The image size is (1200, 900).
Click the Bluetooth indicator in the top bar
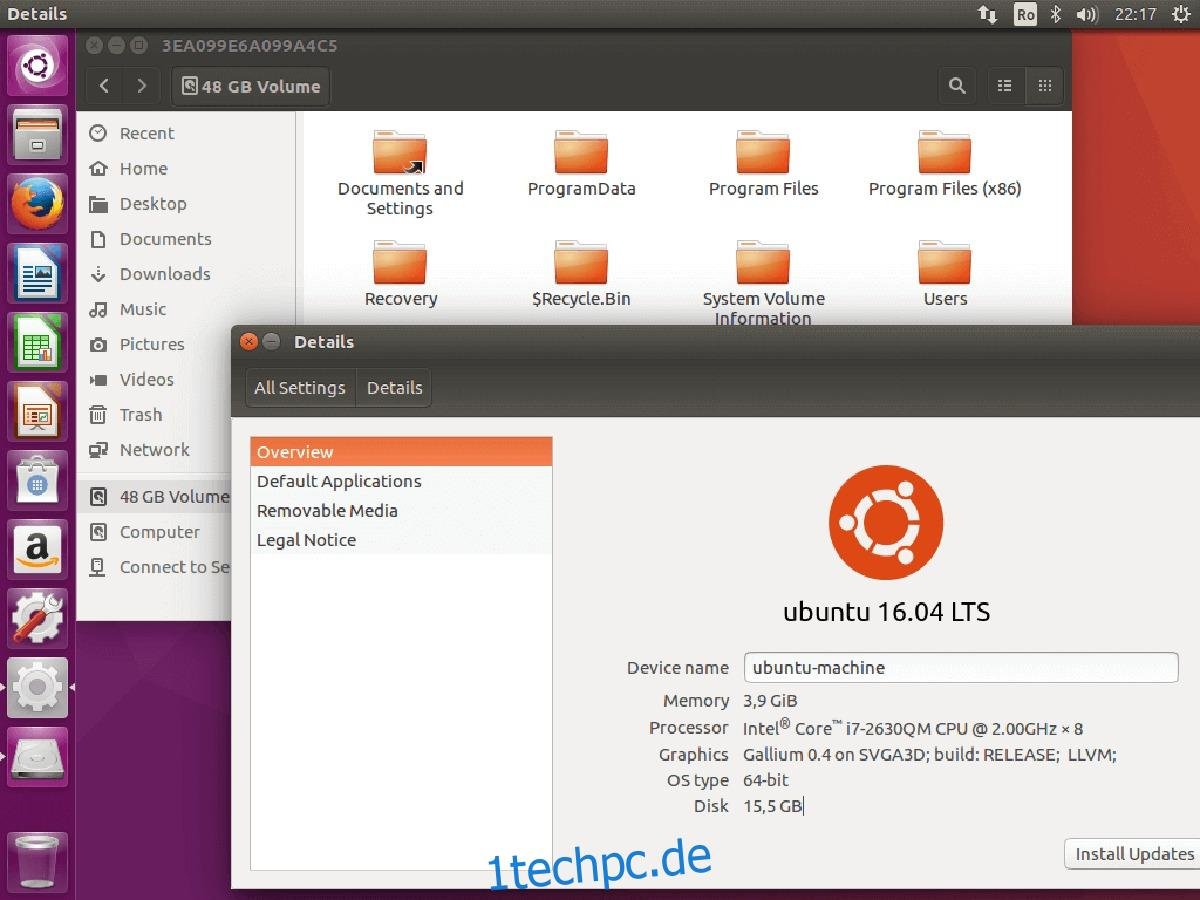(1057, 14)
